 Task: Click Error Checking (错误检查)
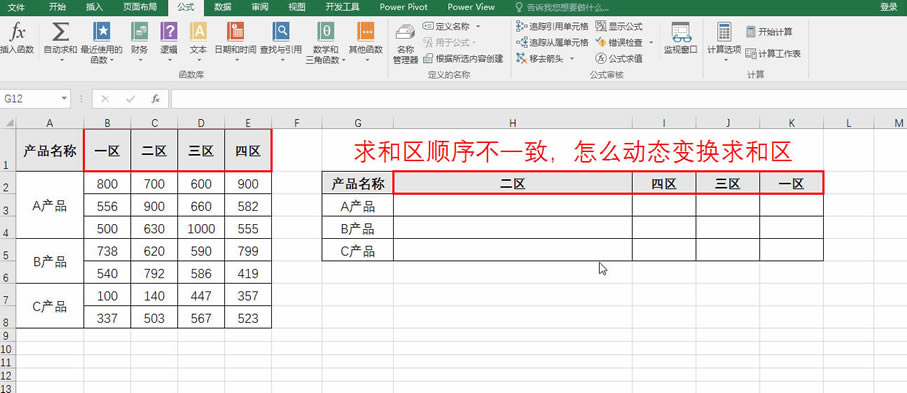(x=619, y=42)
